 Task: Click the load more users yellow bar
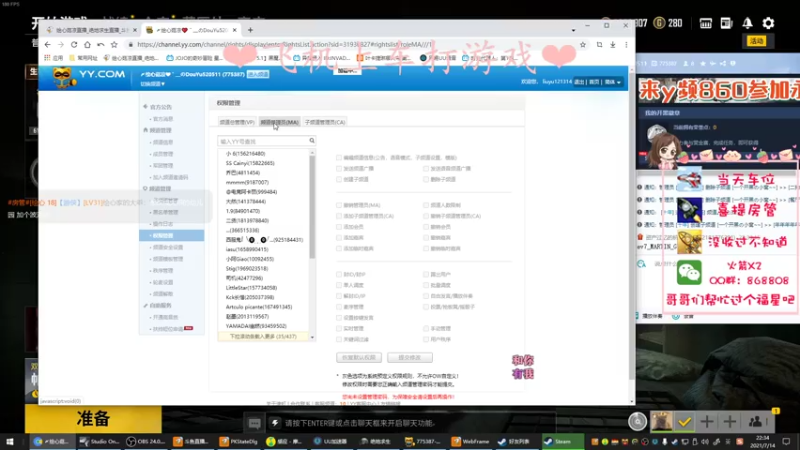tap(263, 337)
